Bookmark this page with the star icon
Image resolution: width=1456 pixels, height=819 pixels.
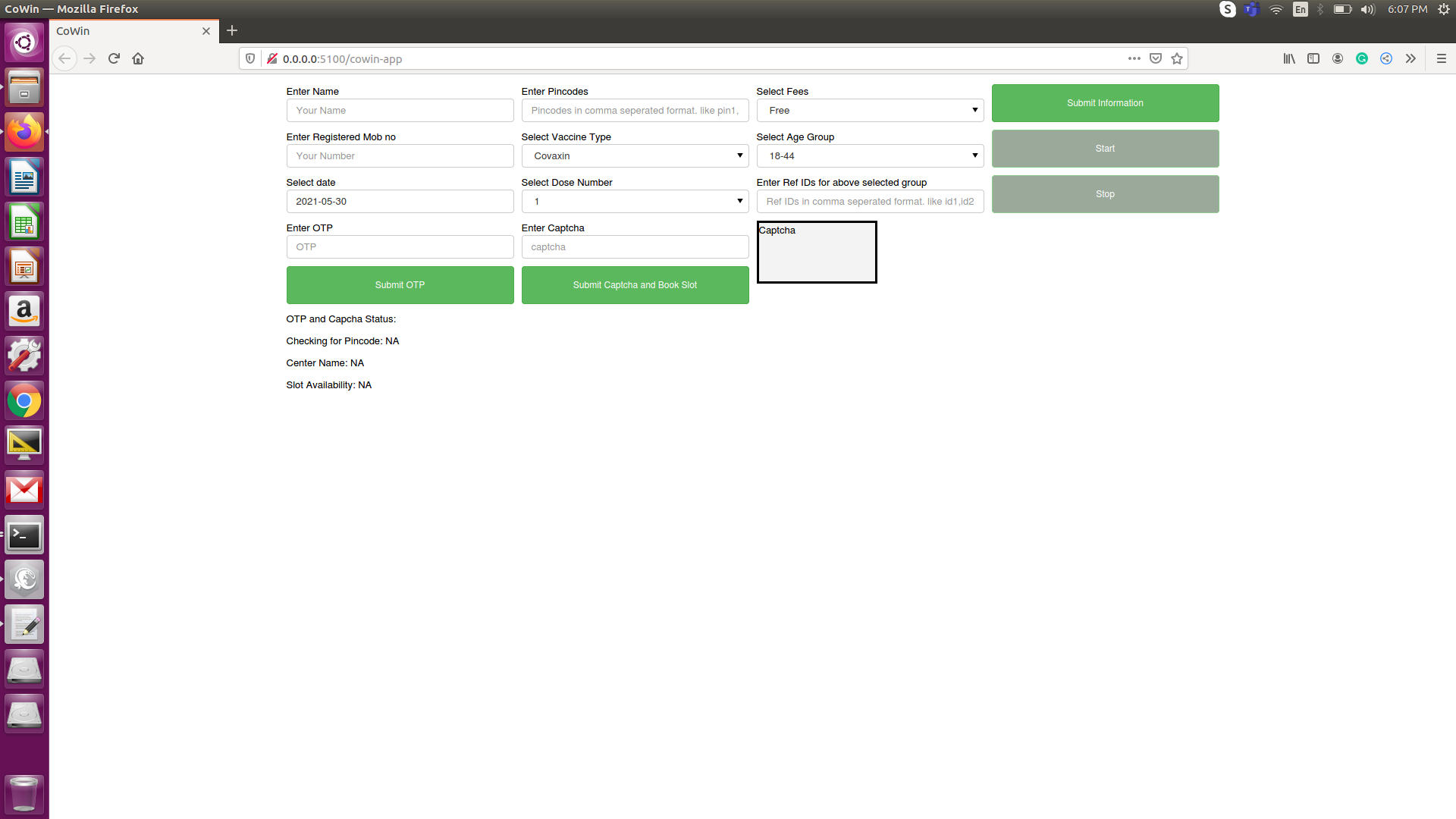[x=1177, y=58]
